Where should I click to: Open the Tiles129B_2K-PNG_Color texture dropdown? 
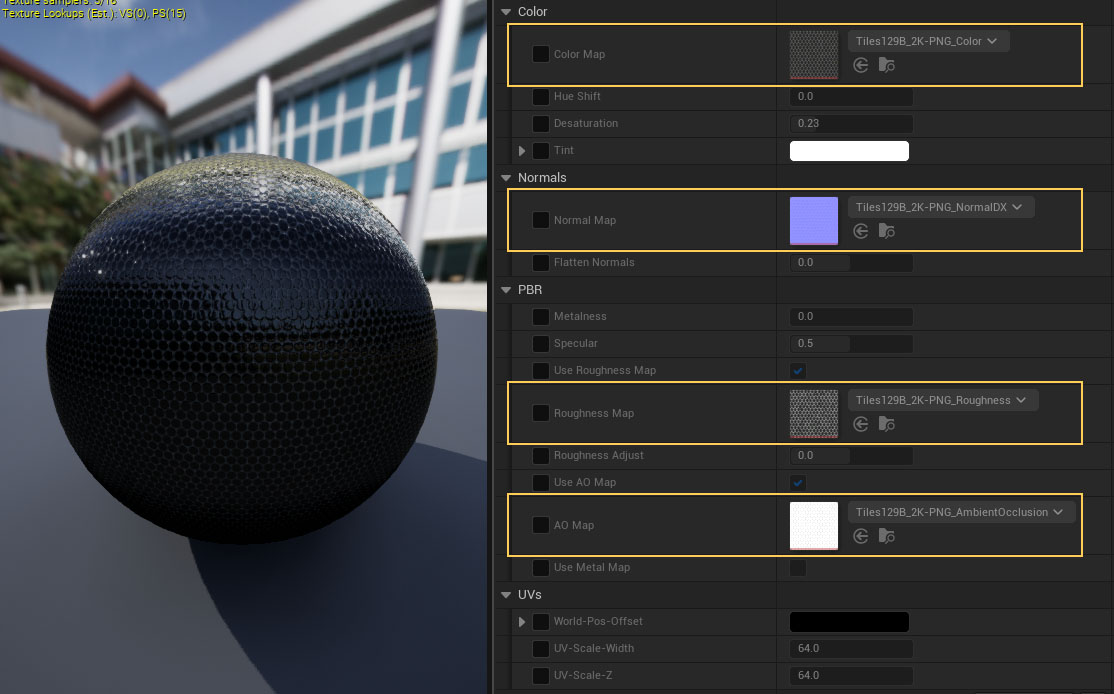(928, 41)
